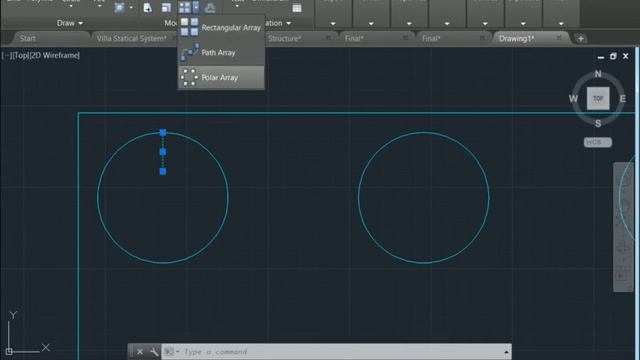This screenshot has height=360, width=640.
Task: Click the Hatch tool icon
Action: (120, 7)
